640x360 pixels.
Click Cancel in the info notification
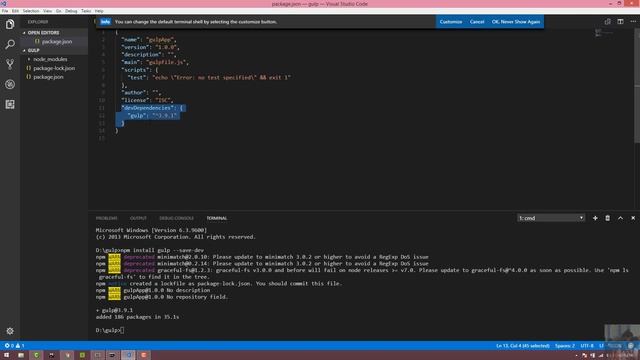(x=477, y=22)
